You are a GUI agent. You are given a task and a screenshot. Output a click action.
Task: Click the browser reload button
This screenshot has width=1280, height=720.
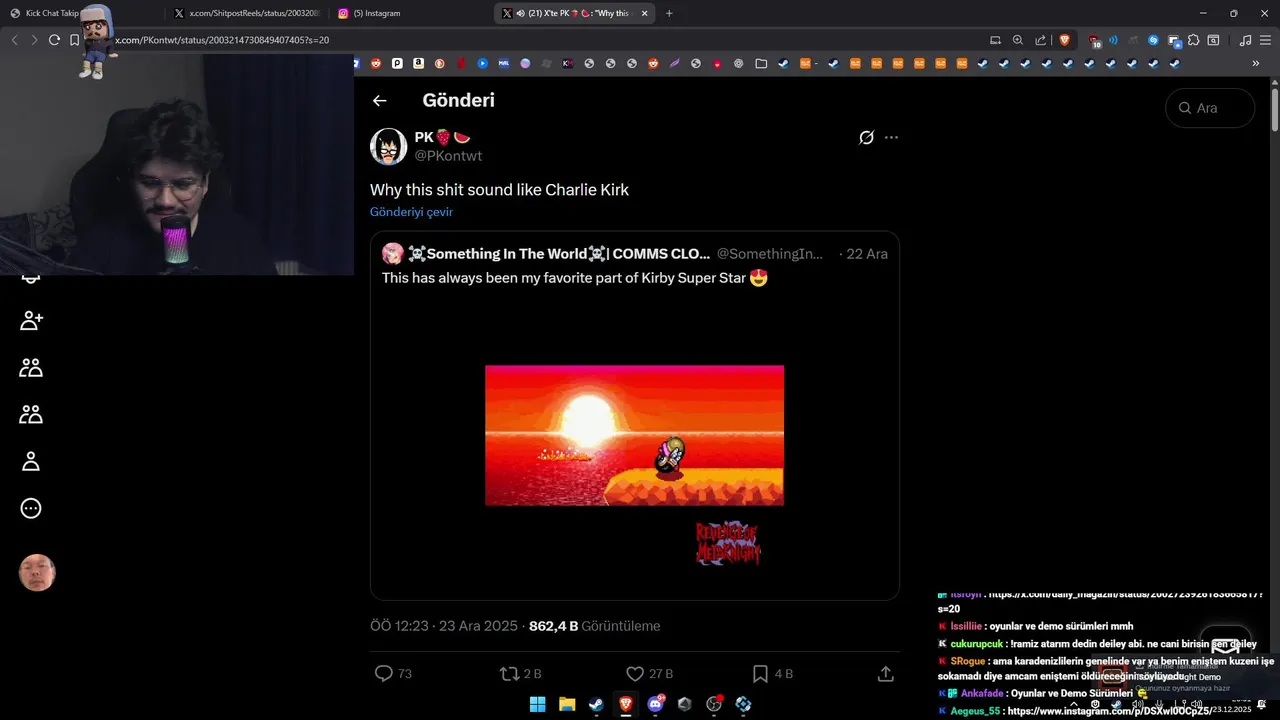point(54,40)
